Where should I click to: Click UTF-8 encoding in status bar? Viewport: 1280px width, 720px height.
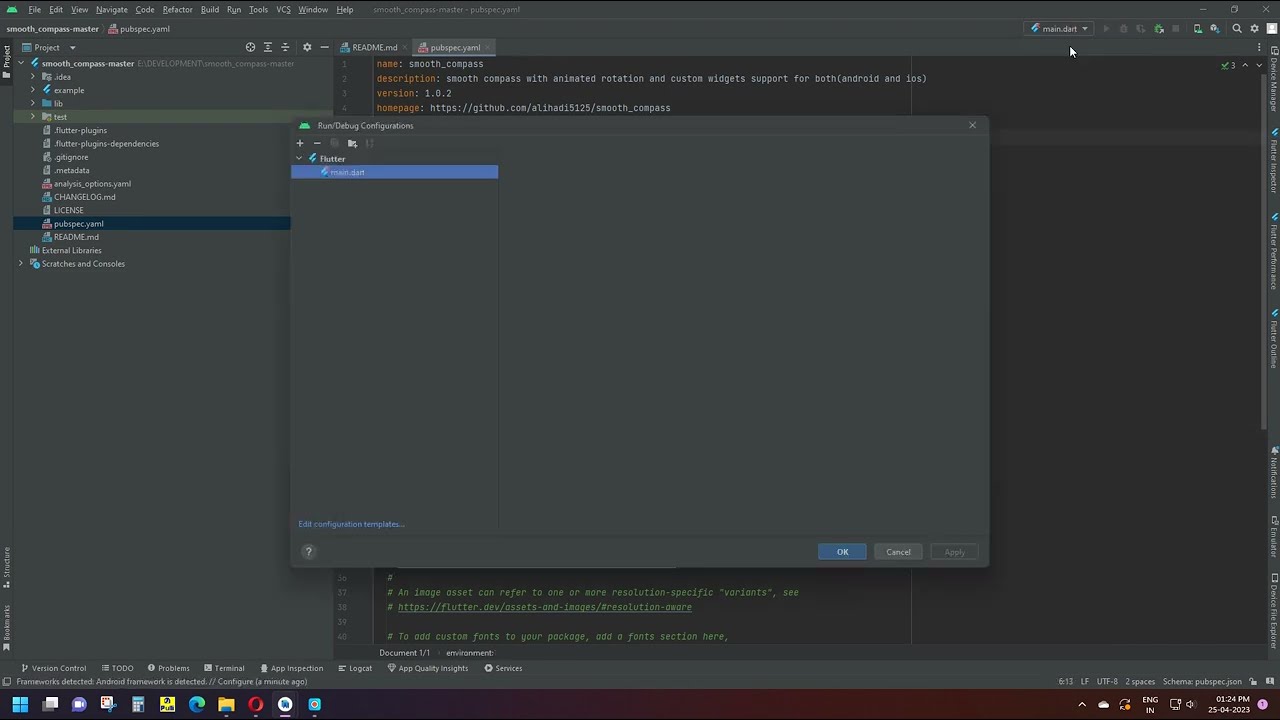tap(1107, 682)
